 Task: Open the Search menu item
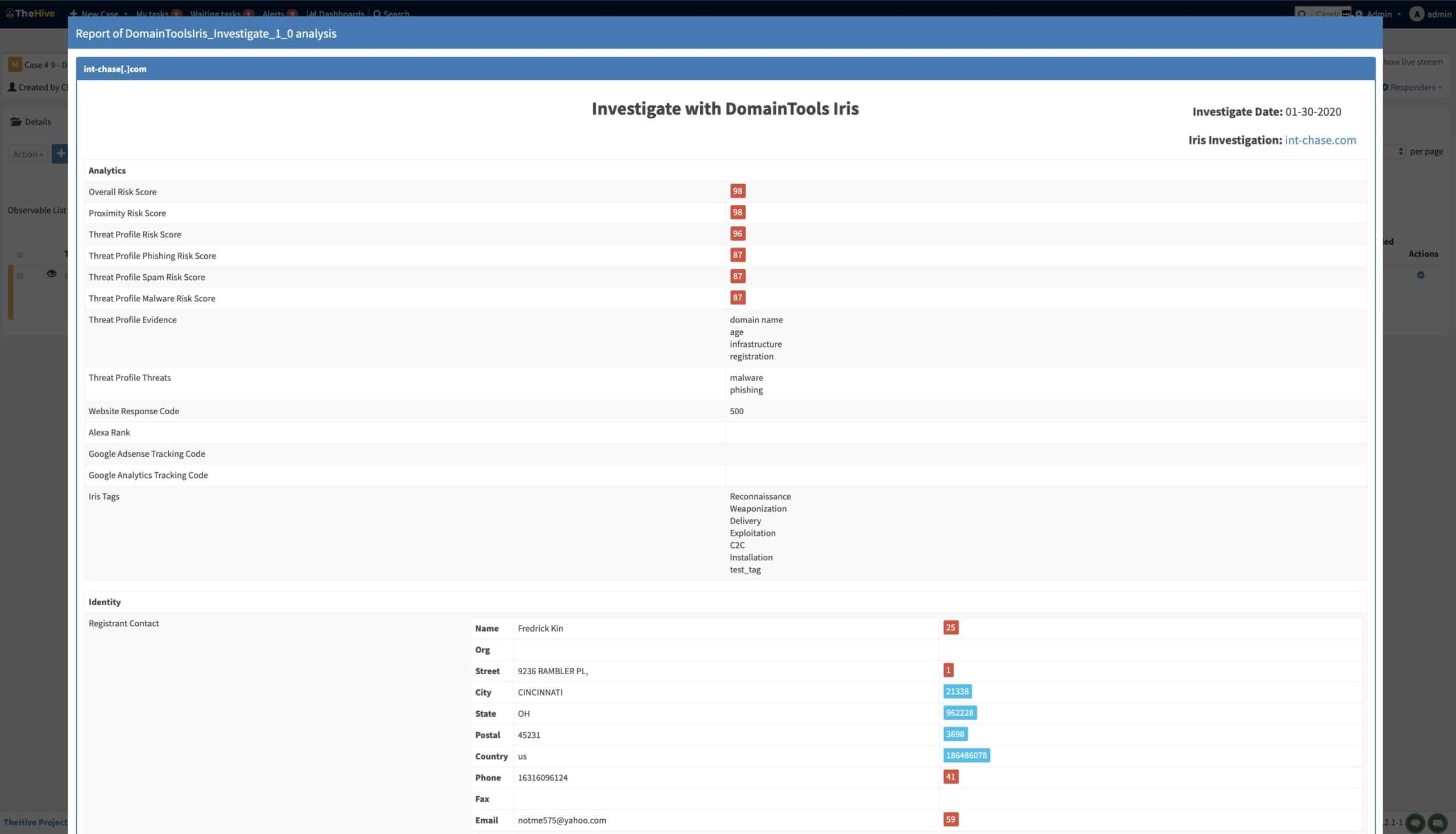[392, 14]
